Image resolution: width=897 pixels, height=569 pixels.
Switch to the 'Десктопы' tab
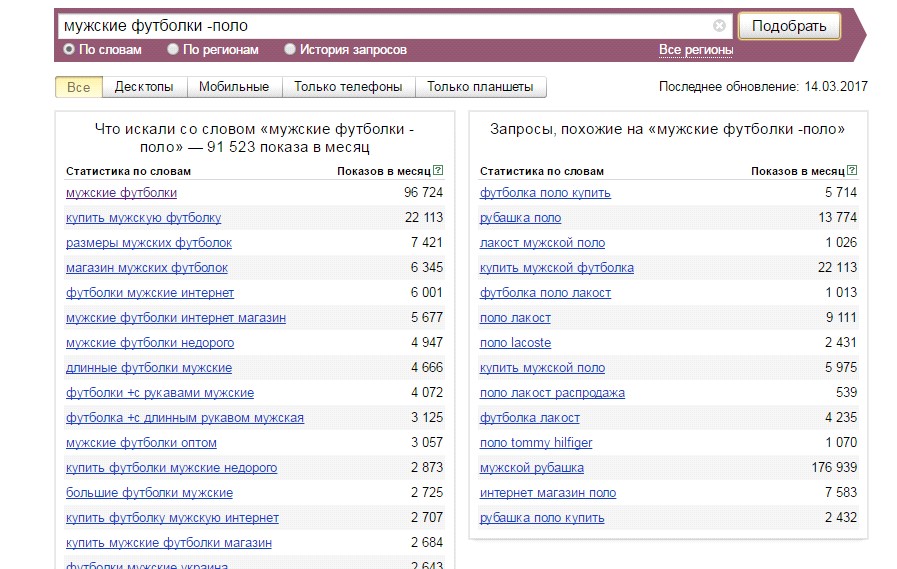[144, 87]
